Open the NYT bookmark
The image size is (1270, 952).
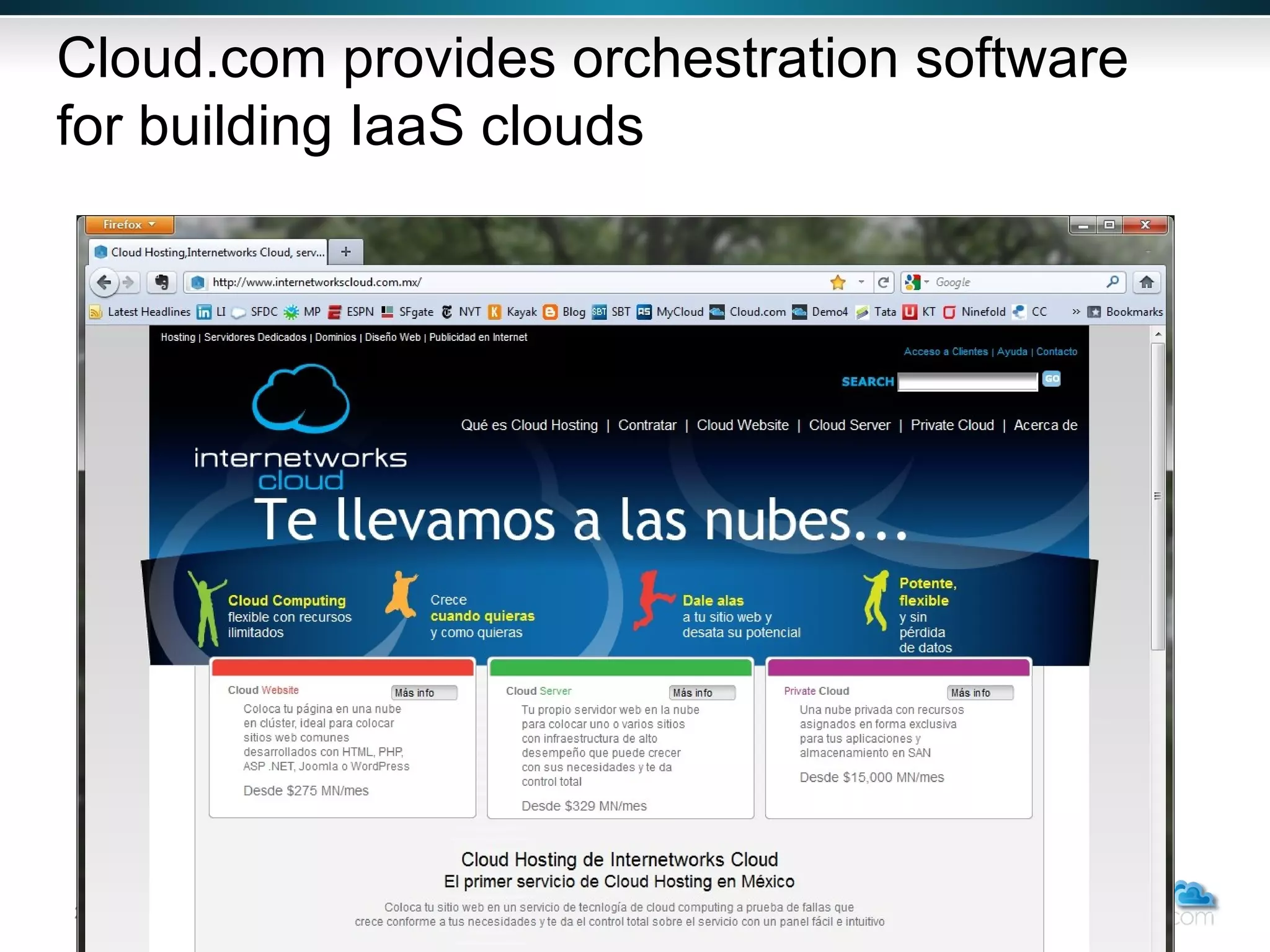coord(461,312)
